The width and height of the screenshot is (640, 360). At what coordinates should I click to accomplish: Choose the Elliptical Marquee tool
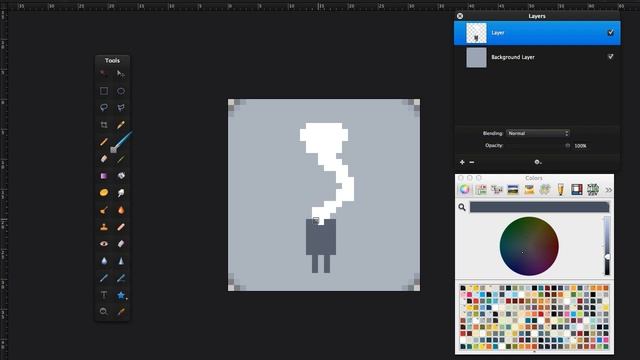(x=121, y=91)
